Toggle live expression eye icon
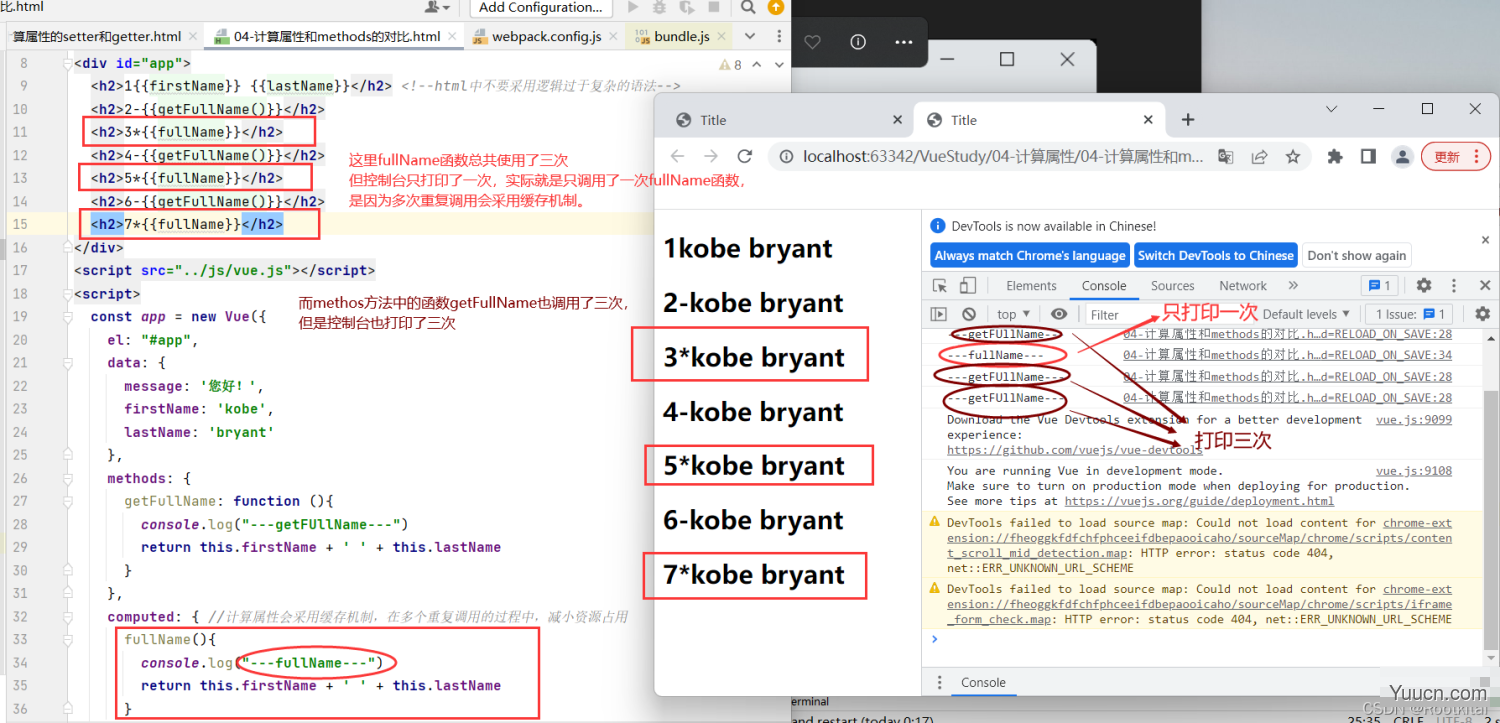 pos(1059,314)
